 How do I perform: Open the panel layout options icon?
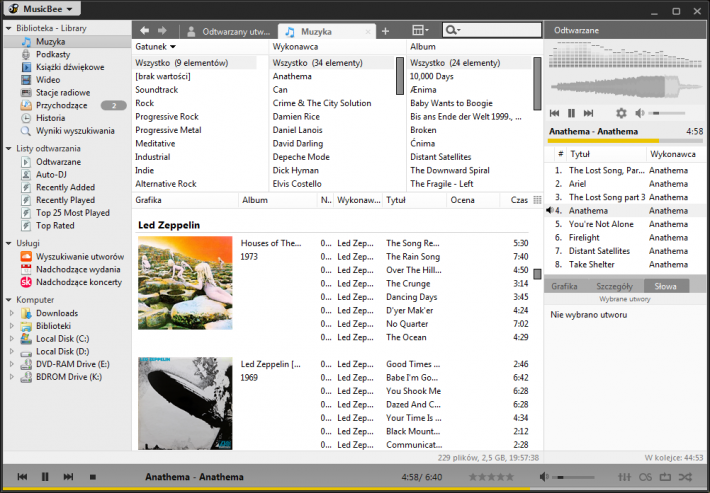coord(420,30)
